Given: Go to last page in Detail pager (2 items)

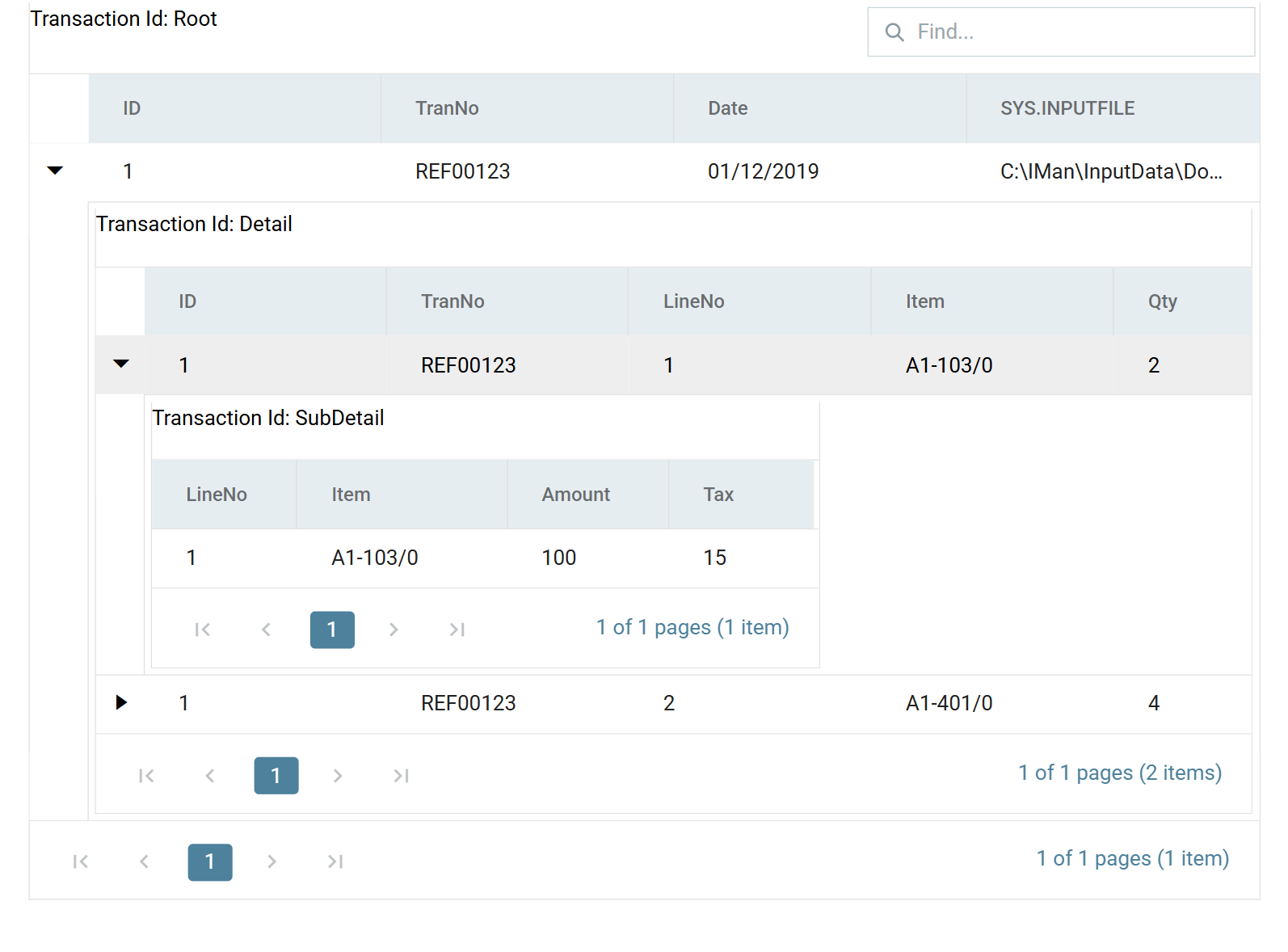Looking at the screenshot, I should [x=402, y=776].
